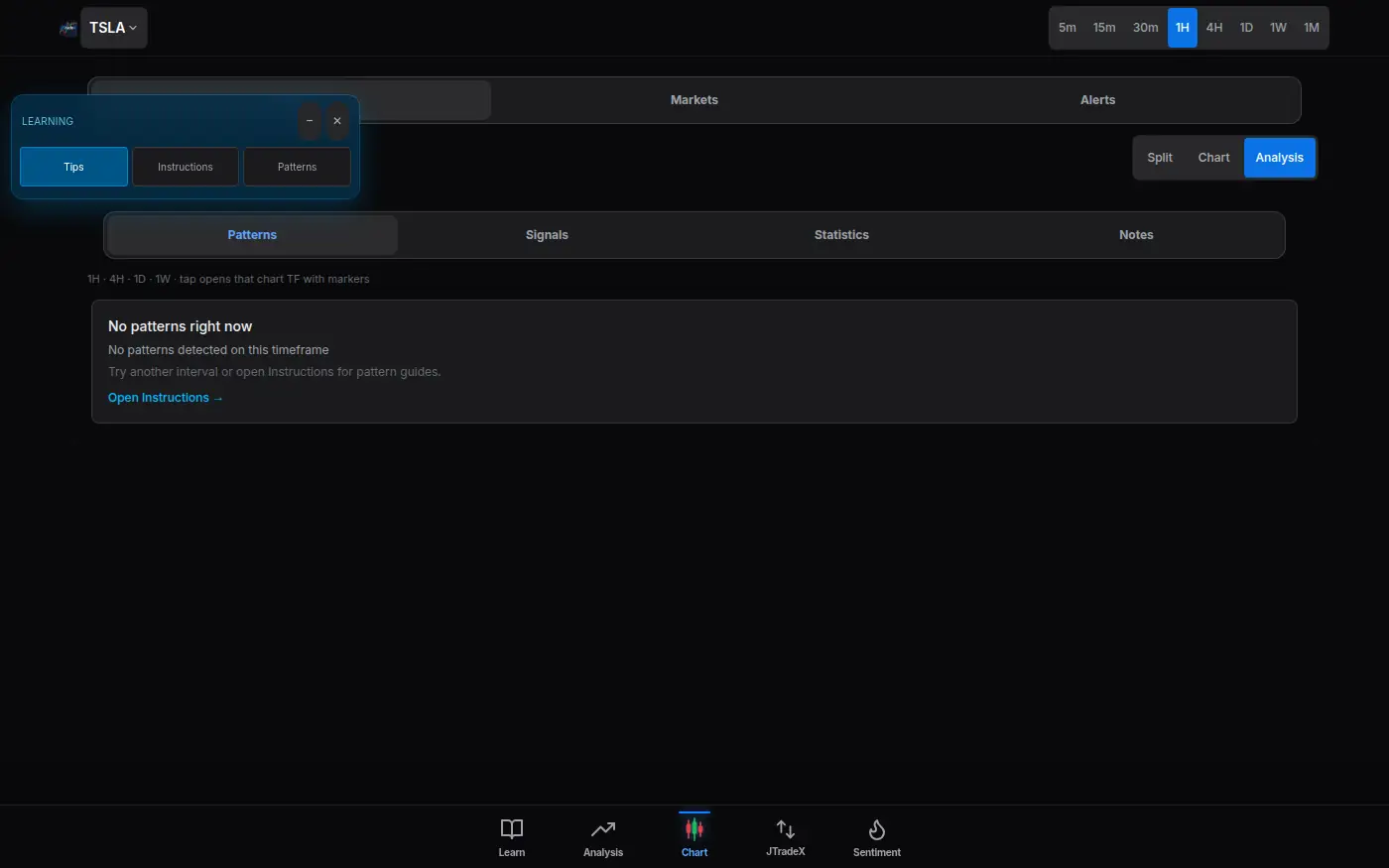Click the LEARNING panel title
The image size is (1389, 868).
tap(48, 121)
